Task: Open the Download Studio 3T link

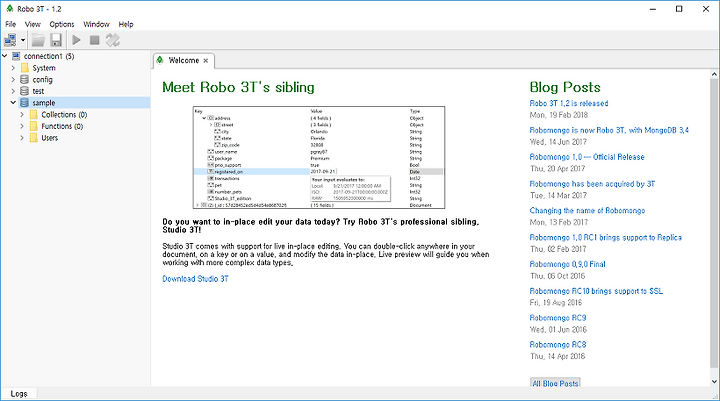Action: [x=195, y=279]
